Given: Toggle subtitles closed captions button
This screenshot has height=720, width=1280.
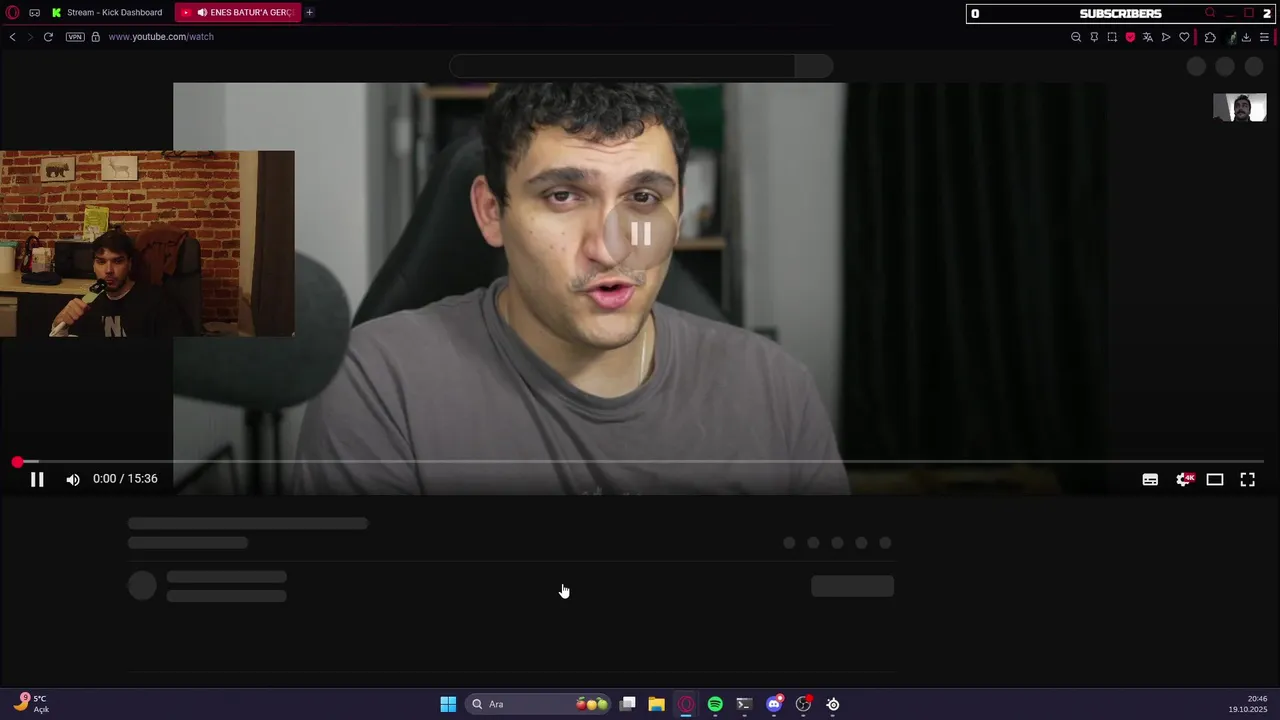Looking at the screenshot, I should (1150, 480).
